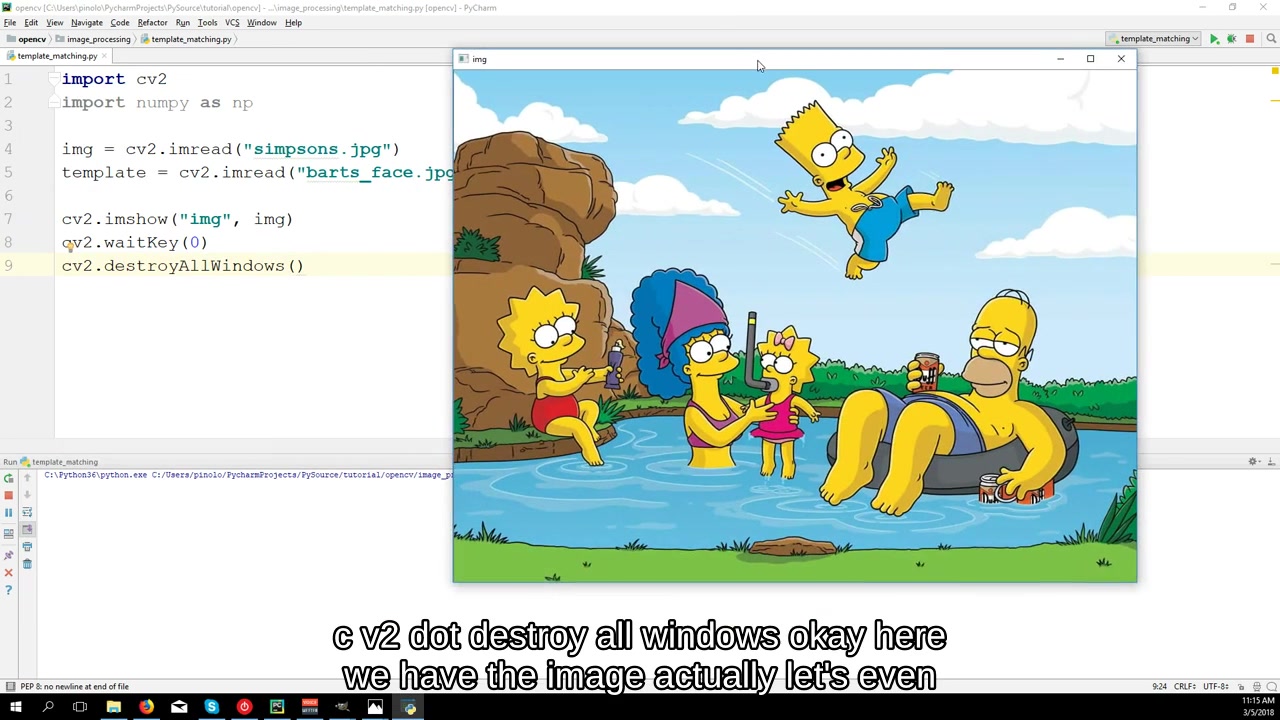1280x720 pixels.
Task: Open Search Everywhere magnifier icon
Action: coord(1271,39)
